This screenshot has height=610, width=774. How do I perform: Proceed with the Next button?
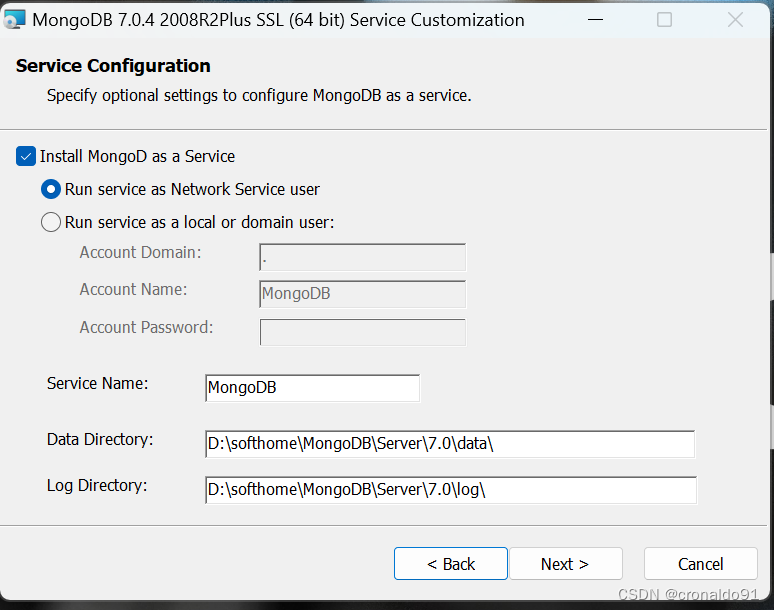pyautogui.click(x=566, y=564)
